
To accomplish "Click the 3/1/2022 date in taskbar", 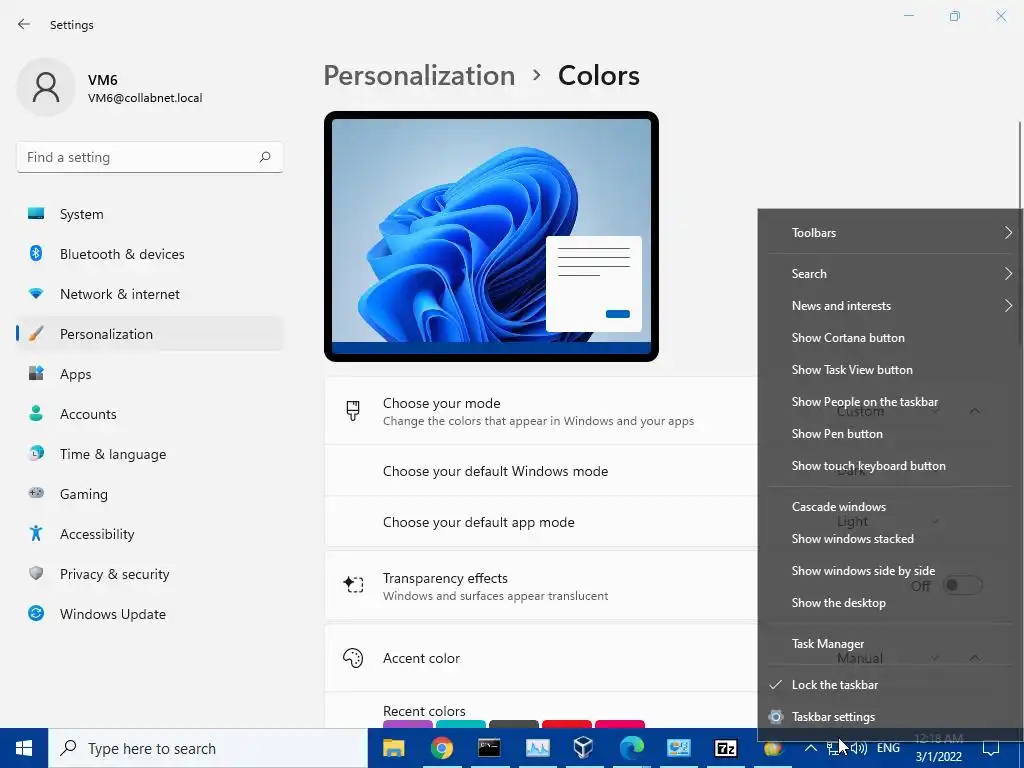I will (x=938, y=757).
